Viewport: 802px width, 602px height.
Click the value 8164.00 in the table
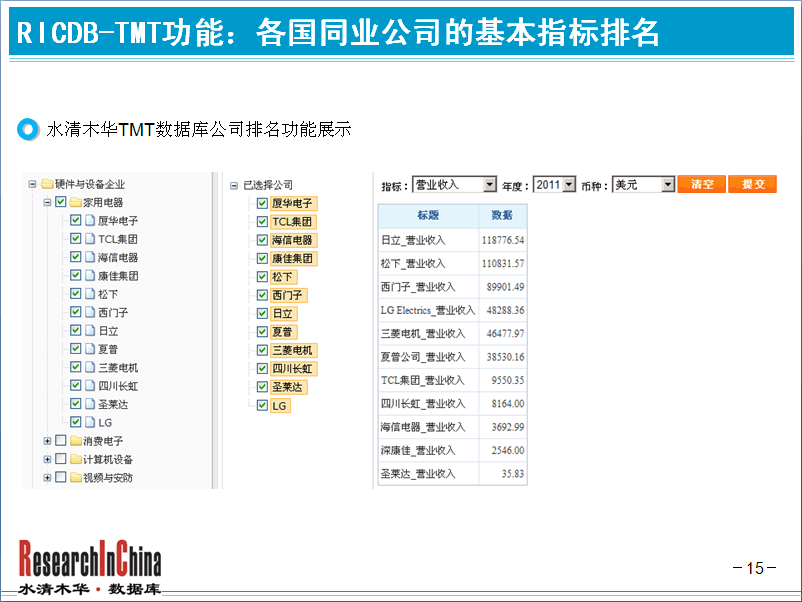click(x=508, y=404)
